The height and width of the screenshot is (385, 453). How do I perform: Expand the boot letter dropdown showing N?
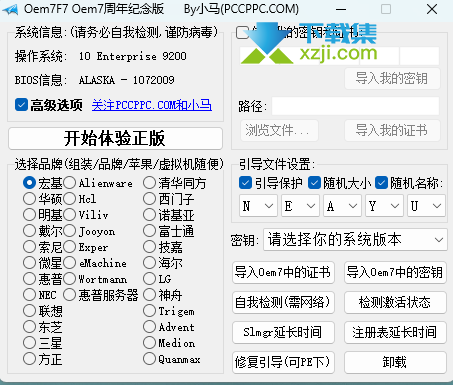[258, 206]
